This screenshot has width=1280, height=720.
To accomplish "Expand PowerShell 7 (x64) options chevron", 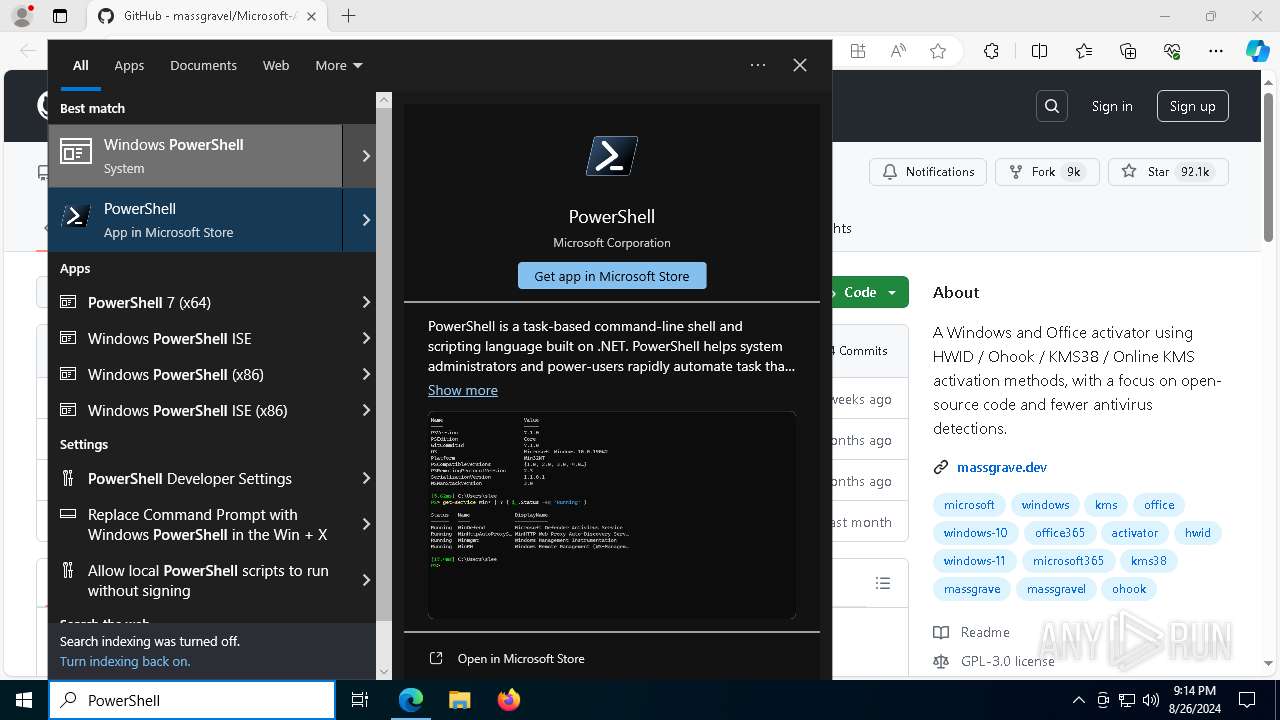I will [366, 302].
